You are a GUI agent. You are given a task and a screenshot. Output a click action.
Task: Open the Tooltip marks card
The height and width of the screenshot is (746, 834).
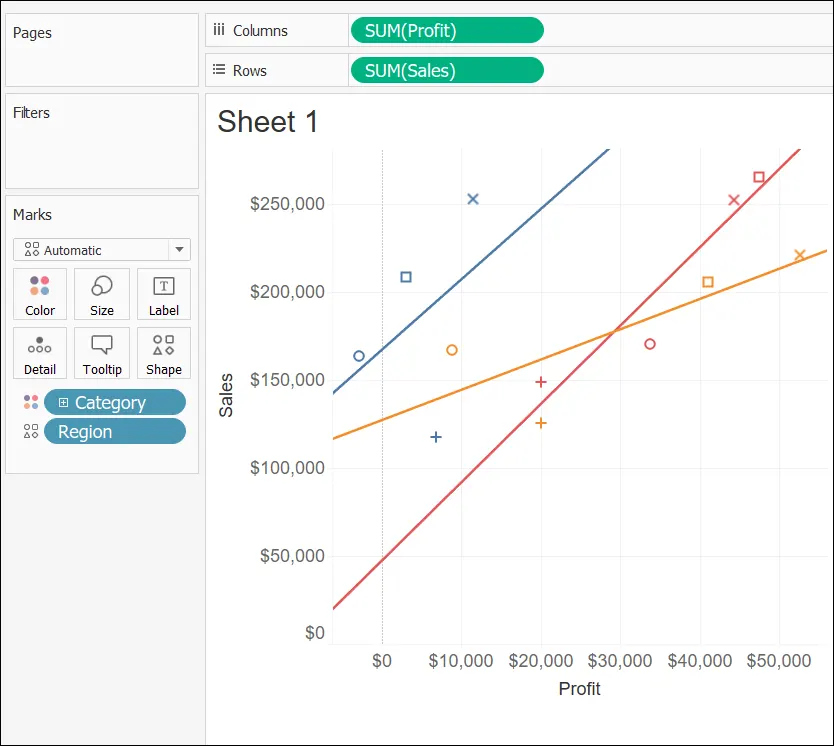click(x=102, y=353)
